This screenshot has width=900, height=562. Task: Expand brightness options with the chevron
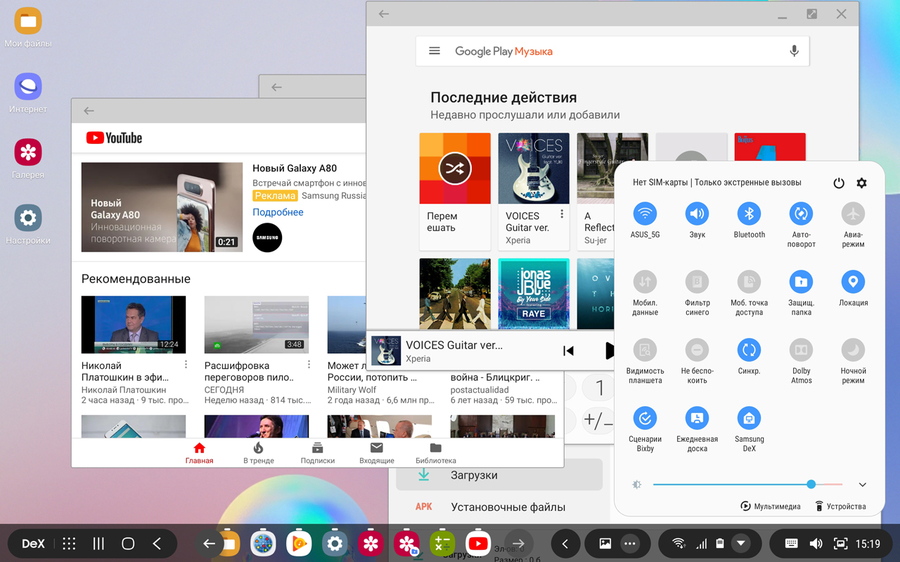click(x=862, y=485)
